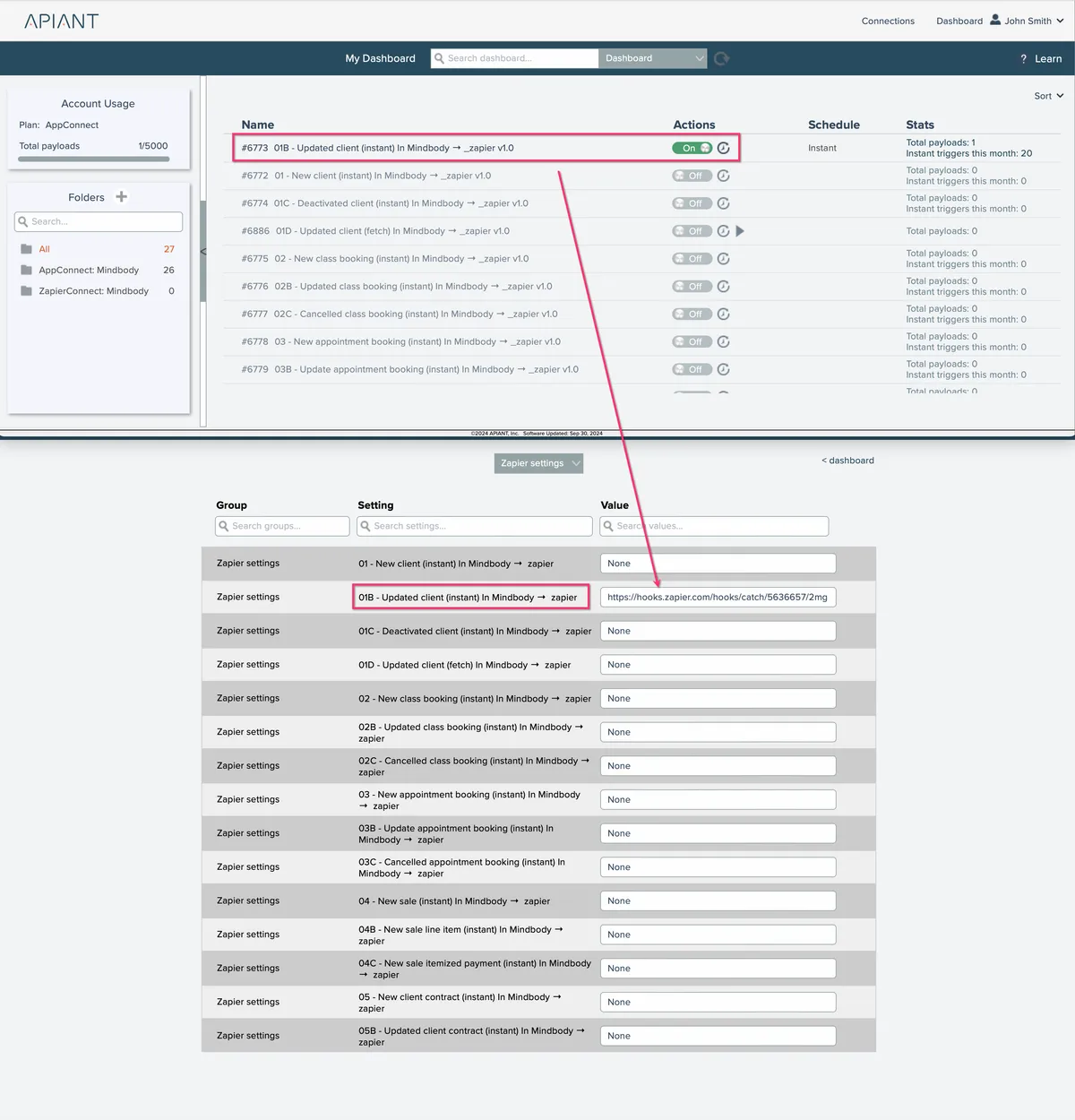Screen dimensions: 1075x1120
Task: Click the Stats column header
Action: pyautogui.click(x=920, y=125)
